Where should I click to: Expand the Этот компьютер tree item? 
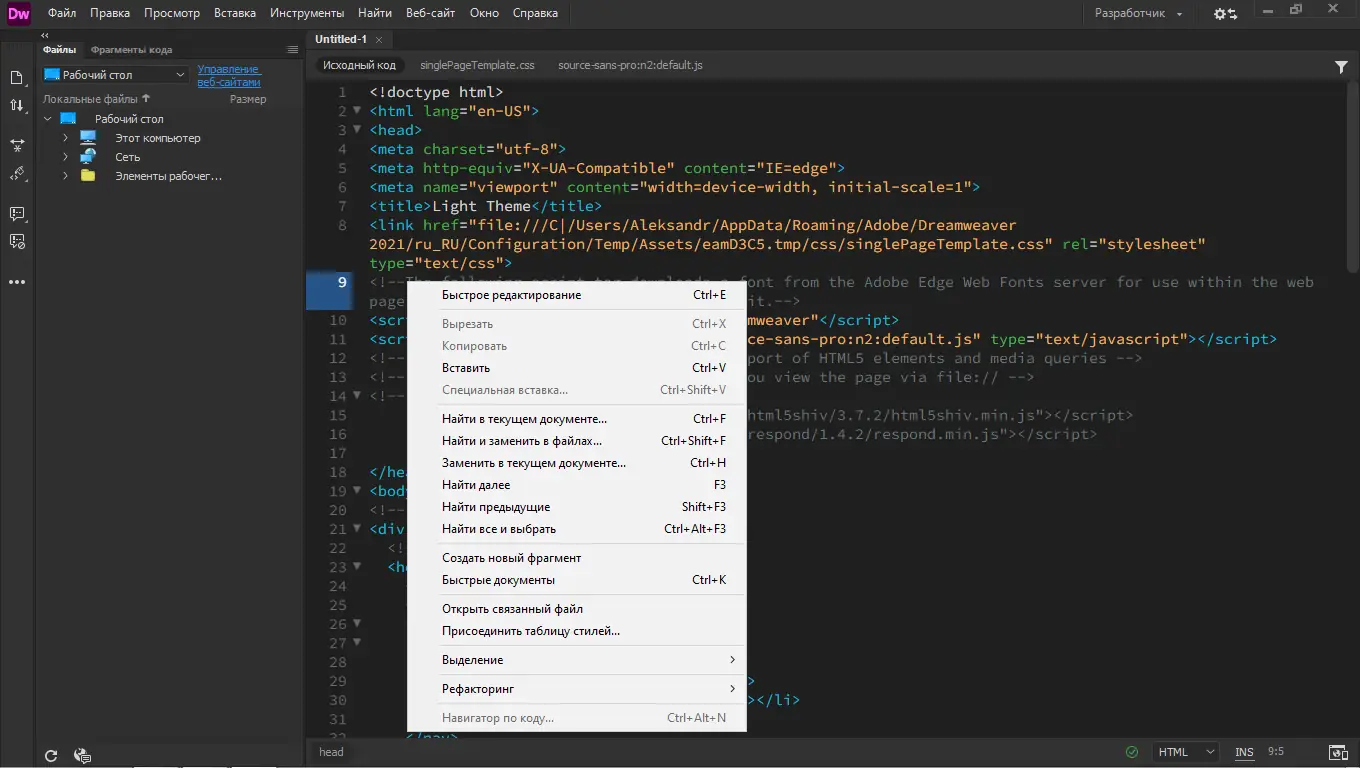[x=64, y=137]
